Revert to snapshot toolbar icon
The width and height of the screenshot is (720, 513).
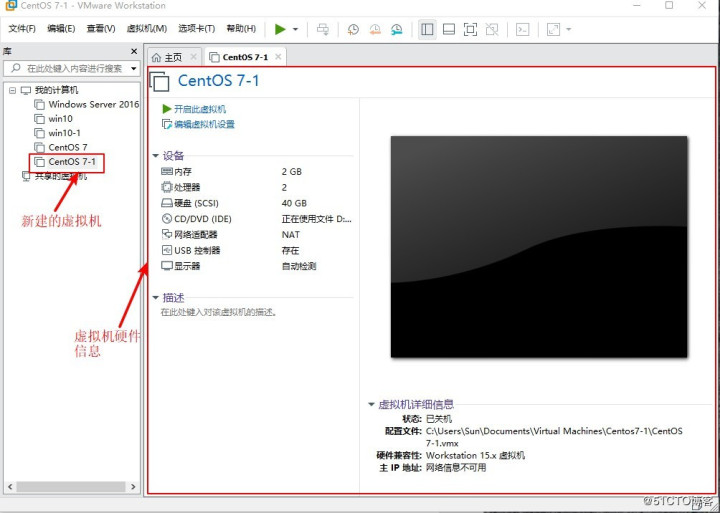pyautogui.click(x=375, y=29)
